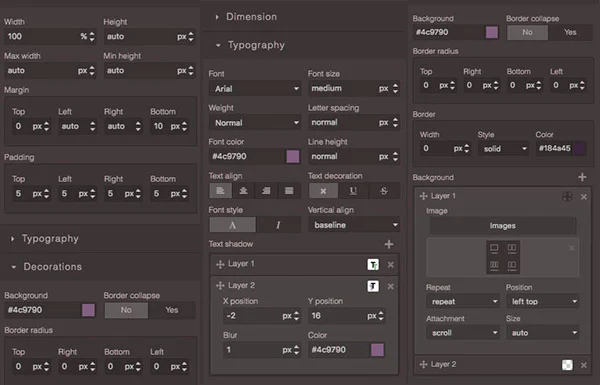Click text shadow Y position field

point(347,316)
